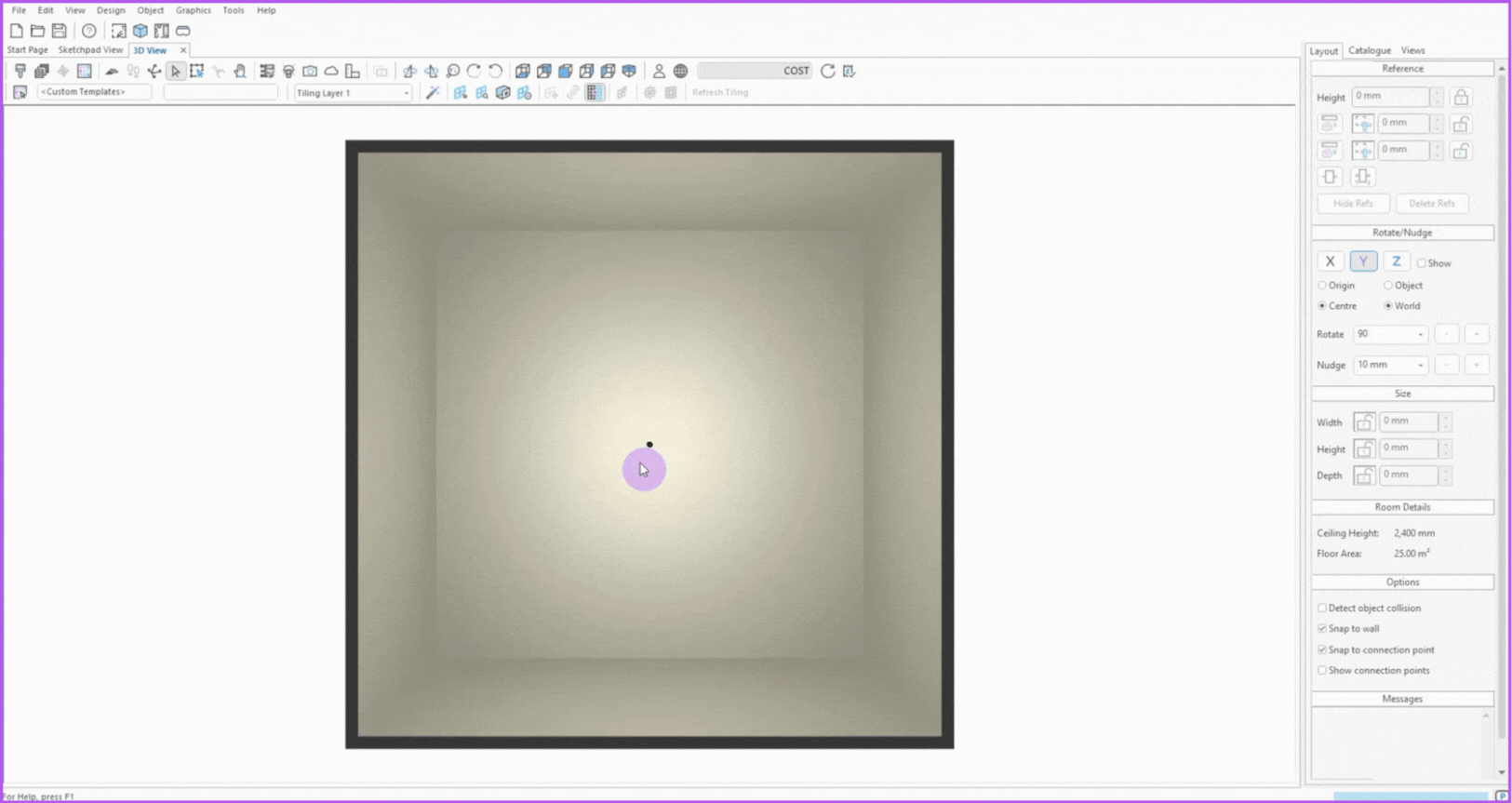Click the Save file icon
This screenshot has width=1512, height=803.
tap(59, 31)
